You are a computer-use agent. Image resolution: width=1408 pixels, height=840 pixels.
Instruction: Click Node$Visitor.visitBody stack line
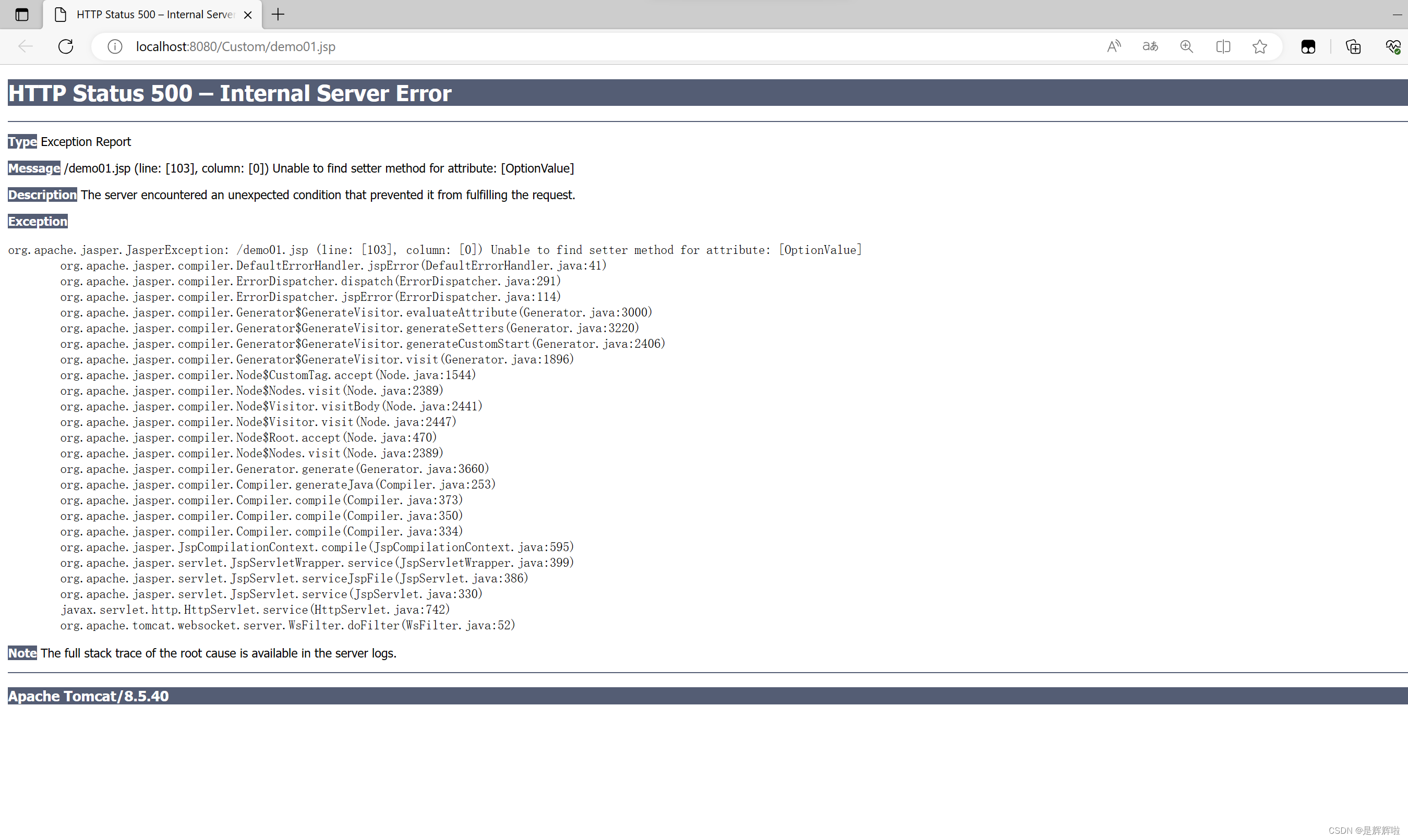pyautogui.click(x=271, y=406)
